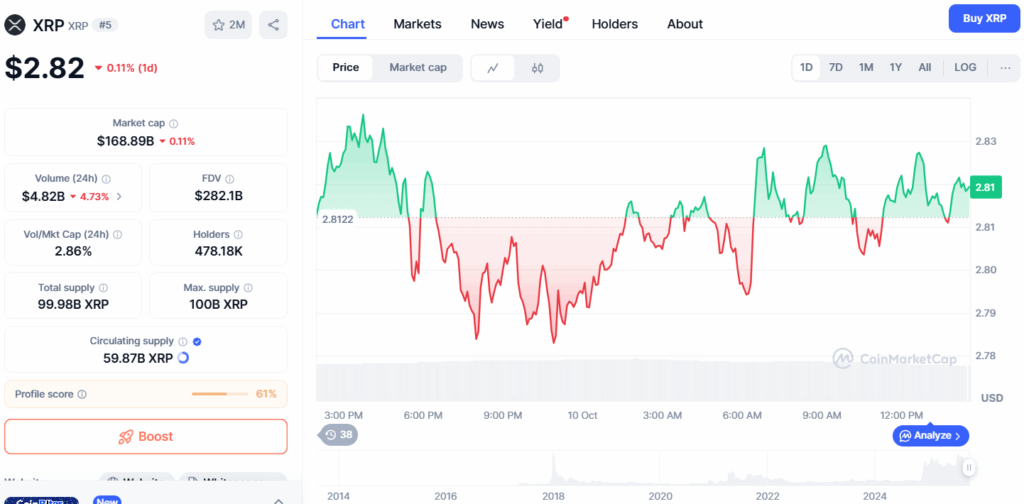Switch to line chart view icon
Image resolution: width=1024 pixels, height=504 pixels.
(493, 68)
